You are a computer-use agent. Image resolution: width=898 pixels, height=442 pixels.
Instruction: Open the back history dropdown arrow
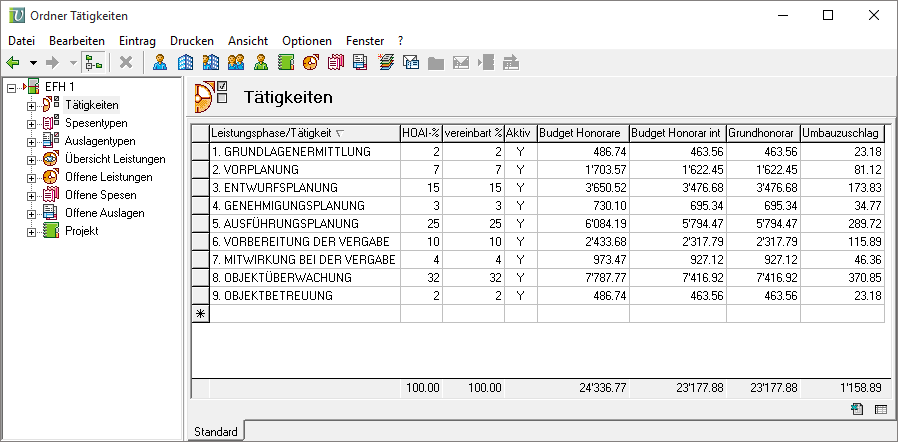tap(33, 62)
